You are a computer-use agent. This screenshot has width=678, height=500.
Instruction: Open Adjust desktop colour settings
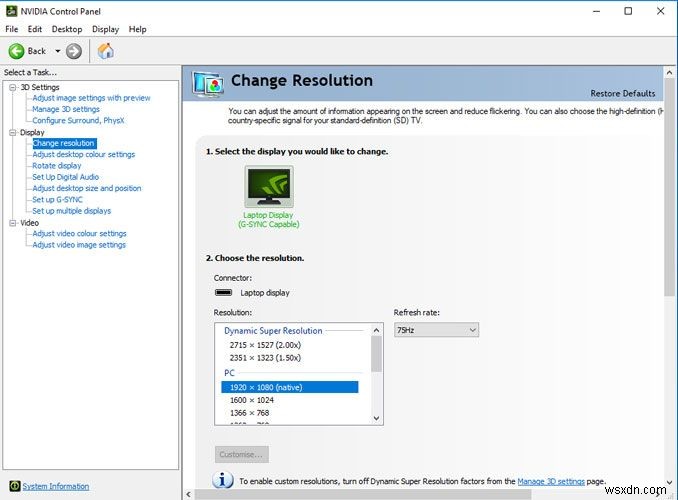click(83, 154)
